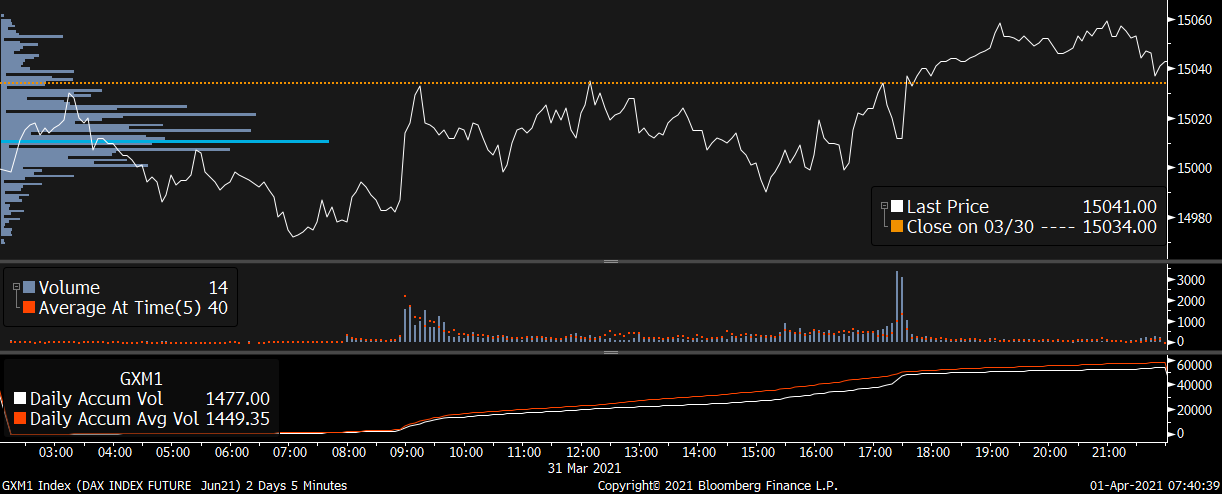
Task: Select the Volume legend label
Action: pyautogui.click(x=69, y=288)
